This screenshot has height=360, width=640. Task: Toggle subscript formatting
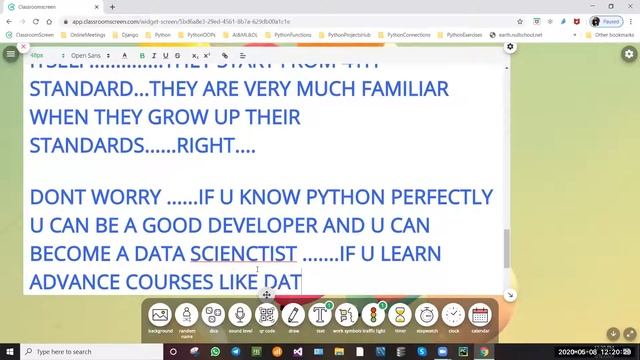click(195, 56)
